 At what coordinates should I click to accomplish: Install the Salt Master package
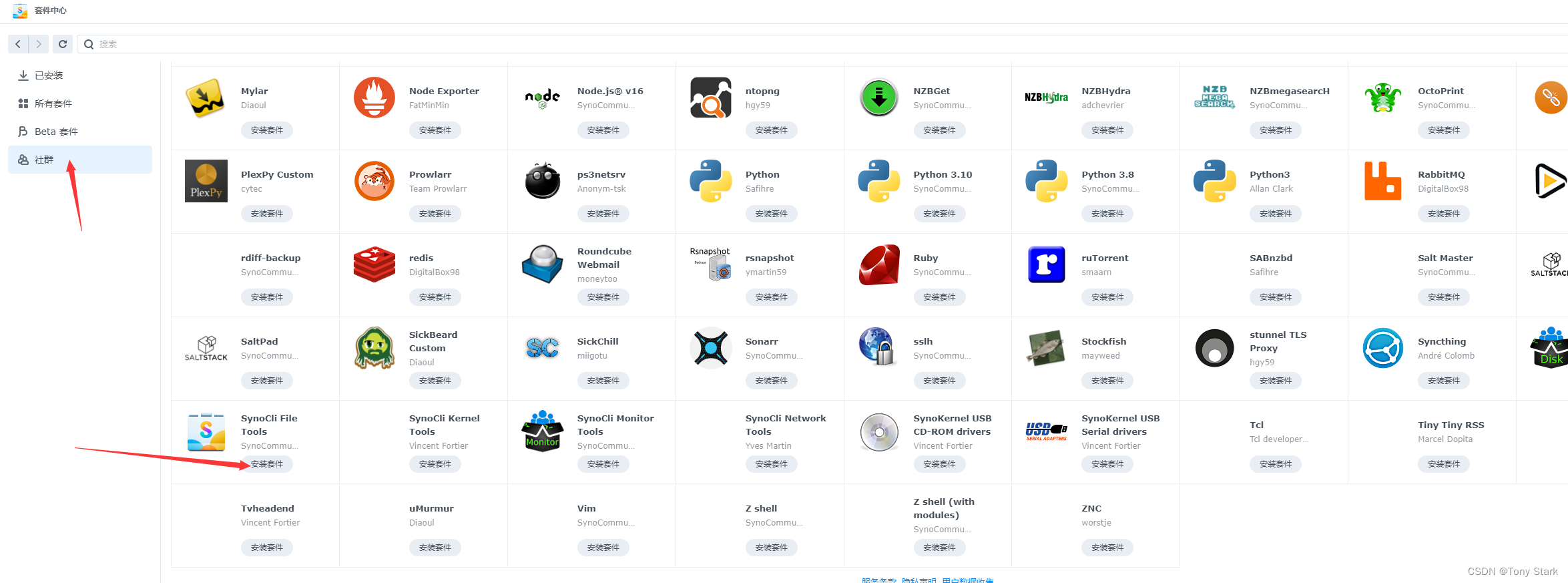[x=1444, y=297]
